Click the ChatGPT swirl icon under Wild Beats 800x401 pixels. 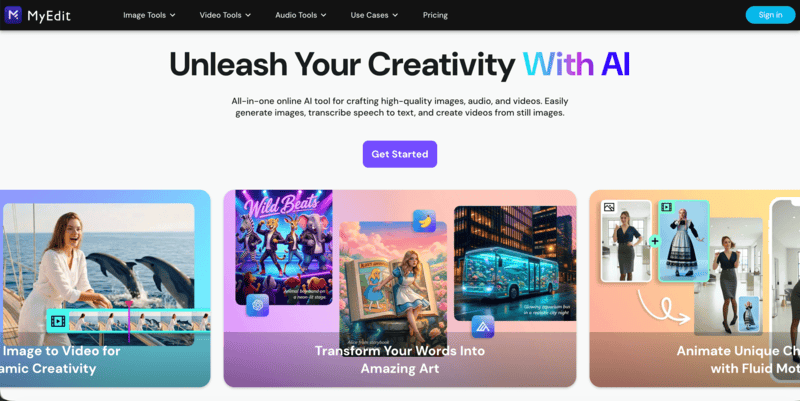pos(258,305)
